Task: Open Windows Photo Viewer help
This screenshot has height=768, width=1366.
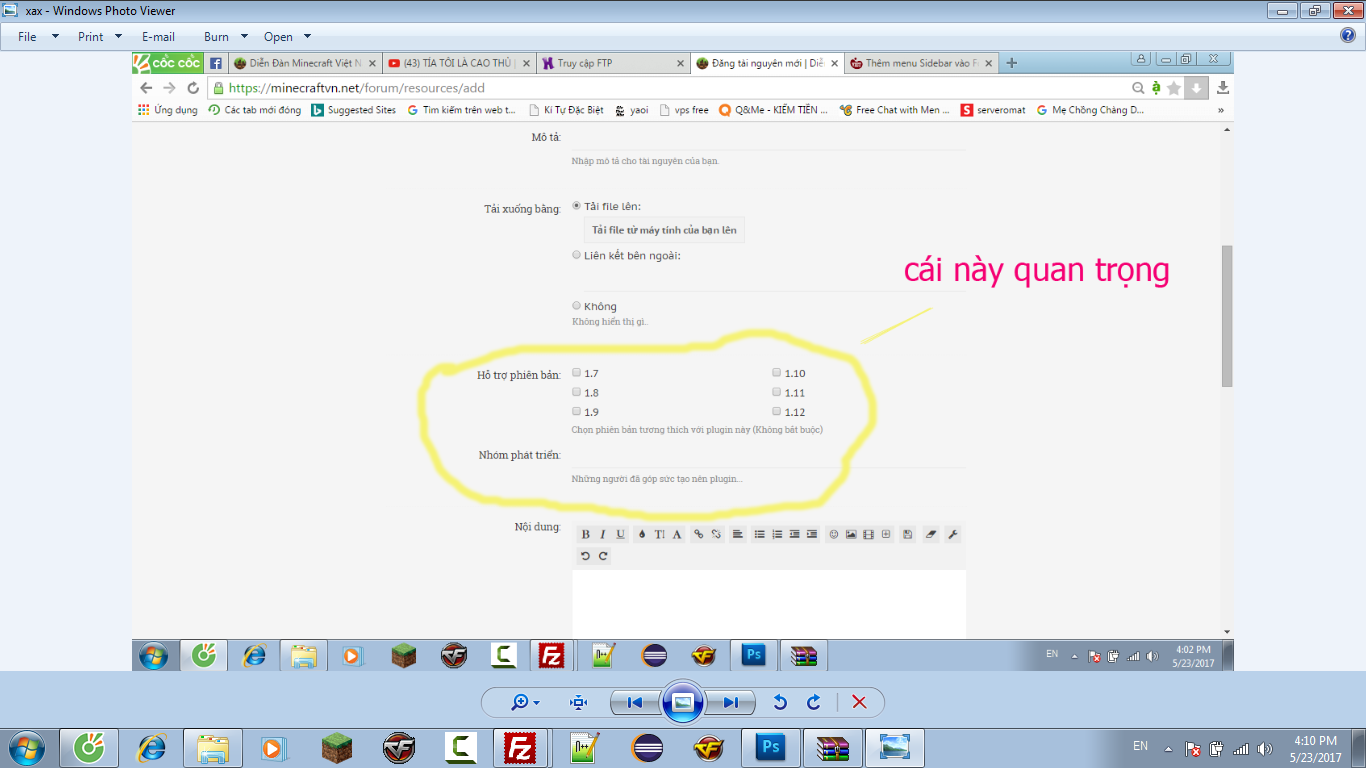Action: click(x=1347, y=36)
